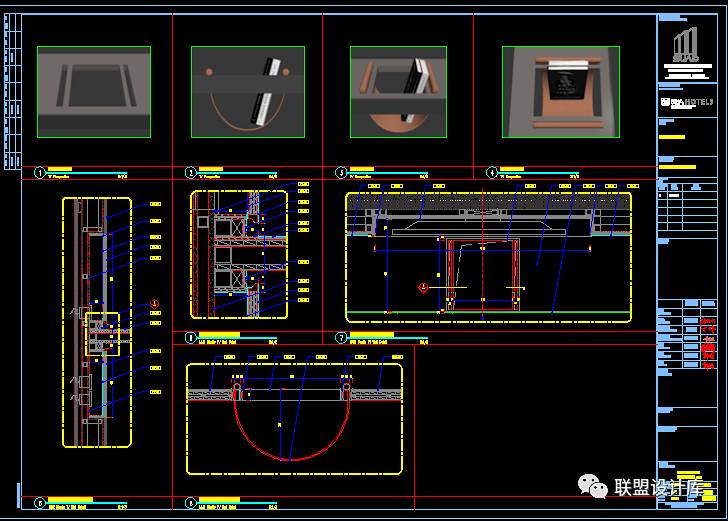Click the circled number 2 drawing marker
The image size is (728, 521).
click(x=191, y=173)
